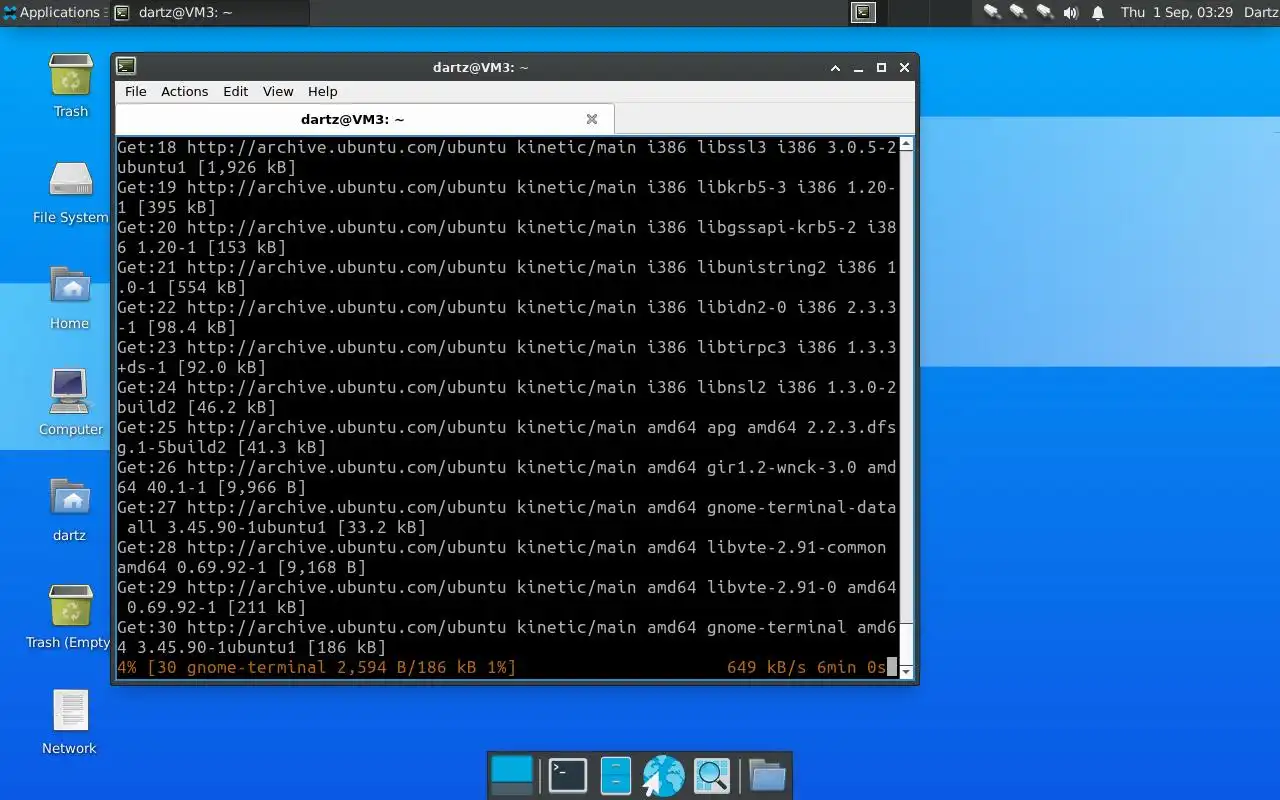Click the first network connection icon in the panel
1280x800 pixels.
click(992, 12)
